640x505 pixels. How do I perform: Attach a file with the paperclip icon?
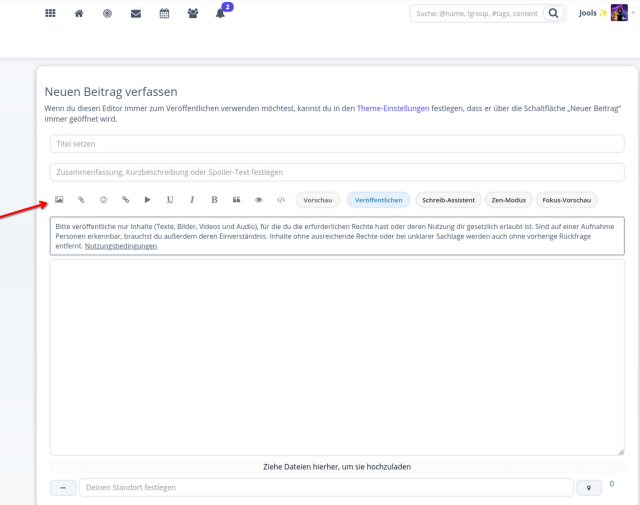[81, 200]
